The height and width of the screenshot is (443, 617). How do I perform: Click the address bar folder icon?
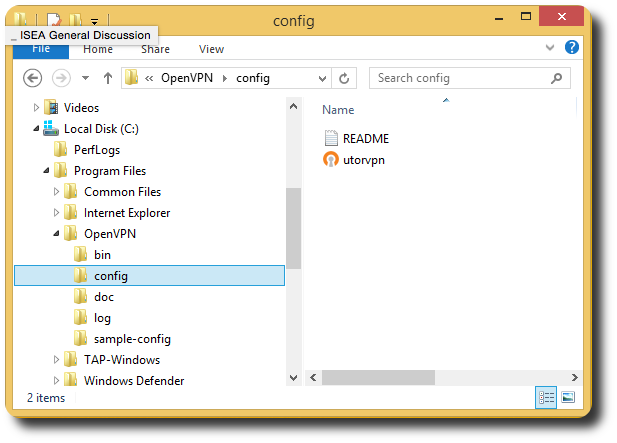[131, 78]
